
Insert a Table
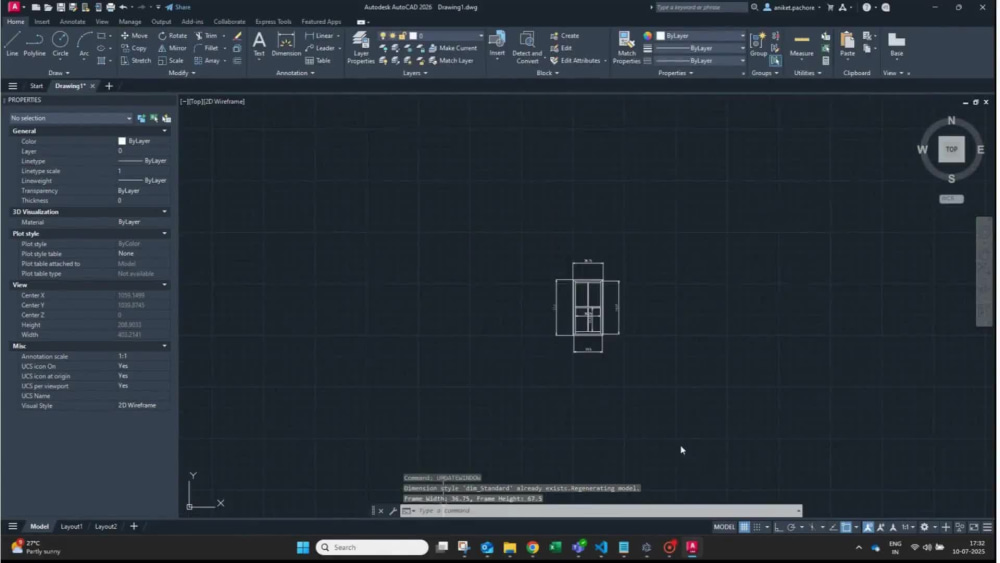point(318,61)
